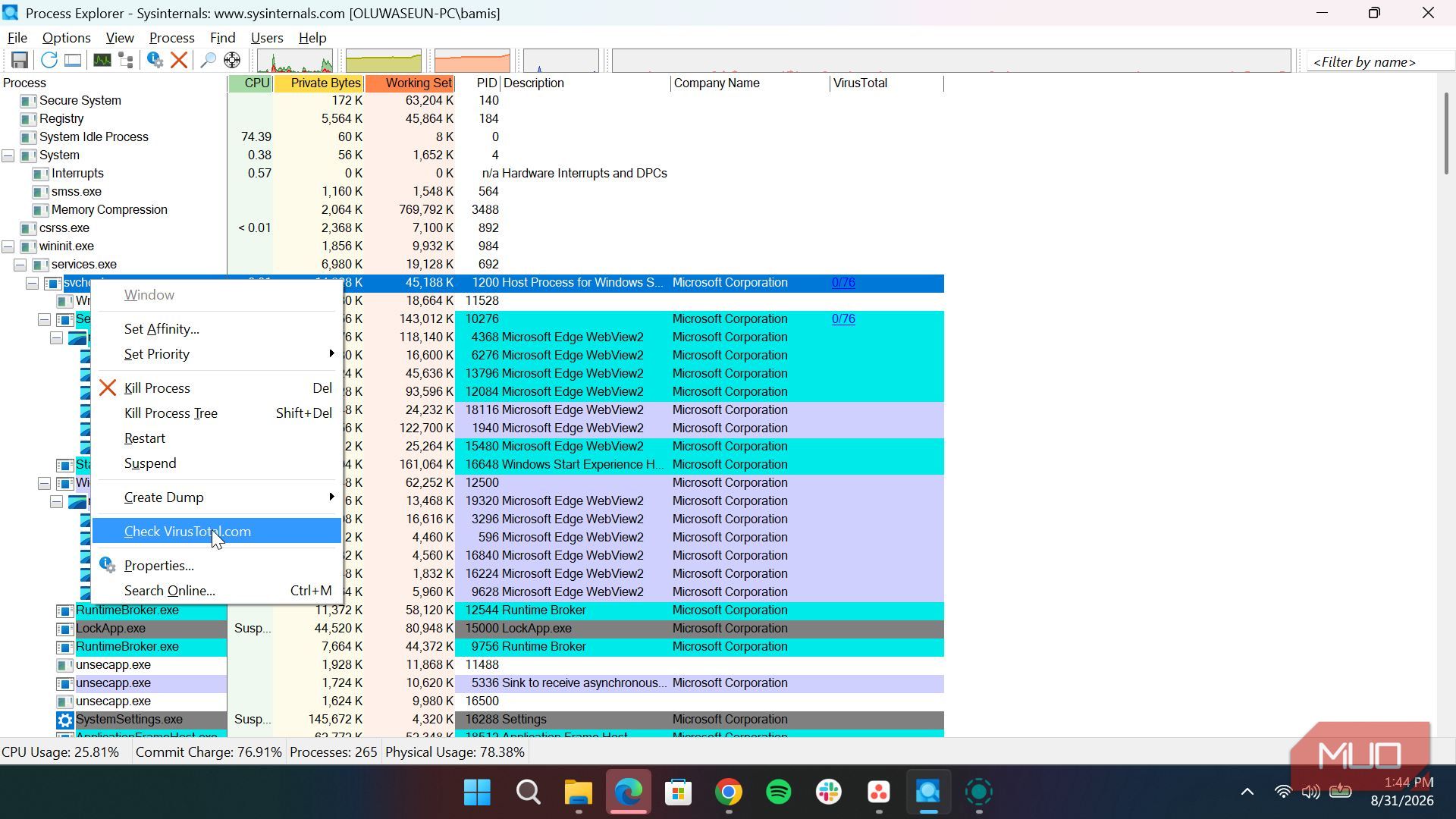Viewport: 1456px width, 819px height.
Task: Expand Create Dump submenu
Action: point(217,497)
